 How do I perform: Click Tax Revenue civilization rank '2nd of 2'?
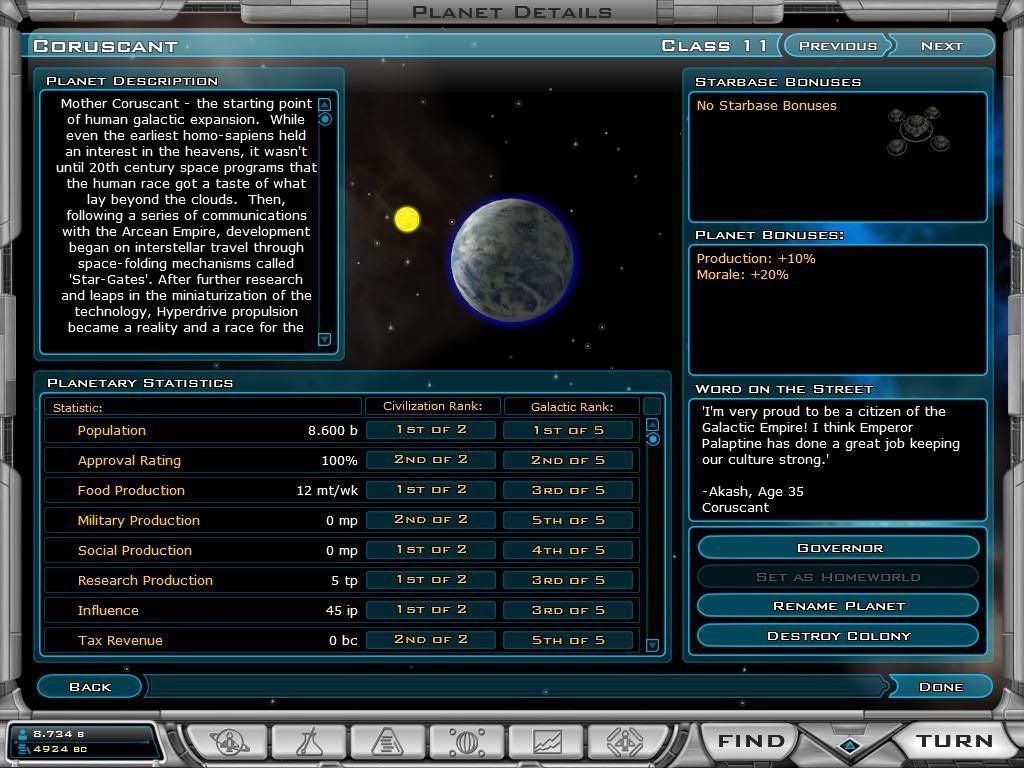(x=431, y=639)
